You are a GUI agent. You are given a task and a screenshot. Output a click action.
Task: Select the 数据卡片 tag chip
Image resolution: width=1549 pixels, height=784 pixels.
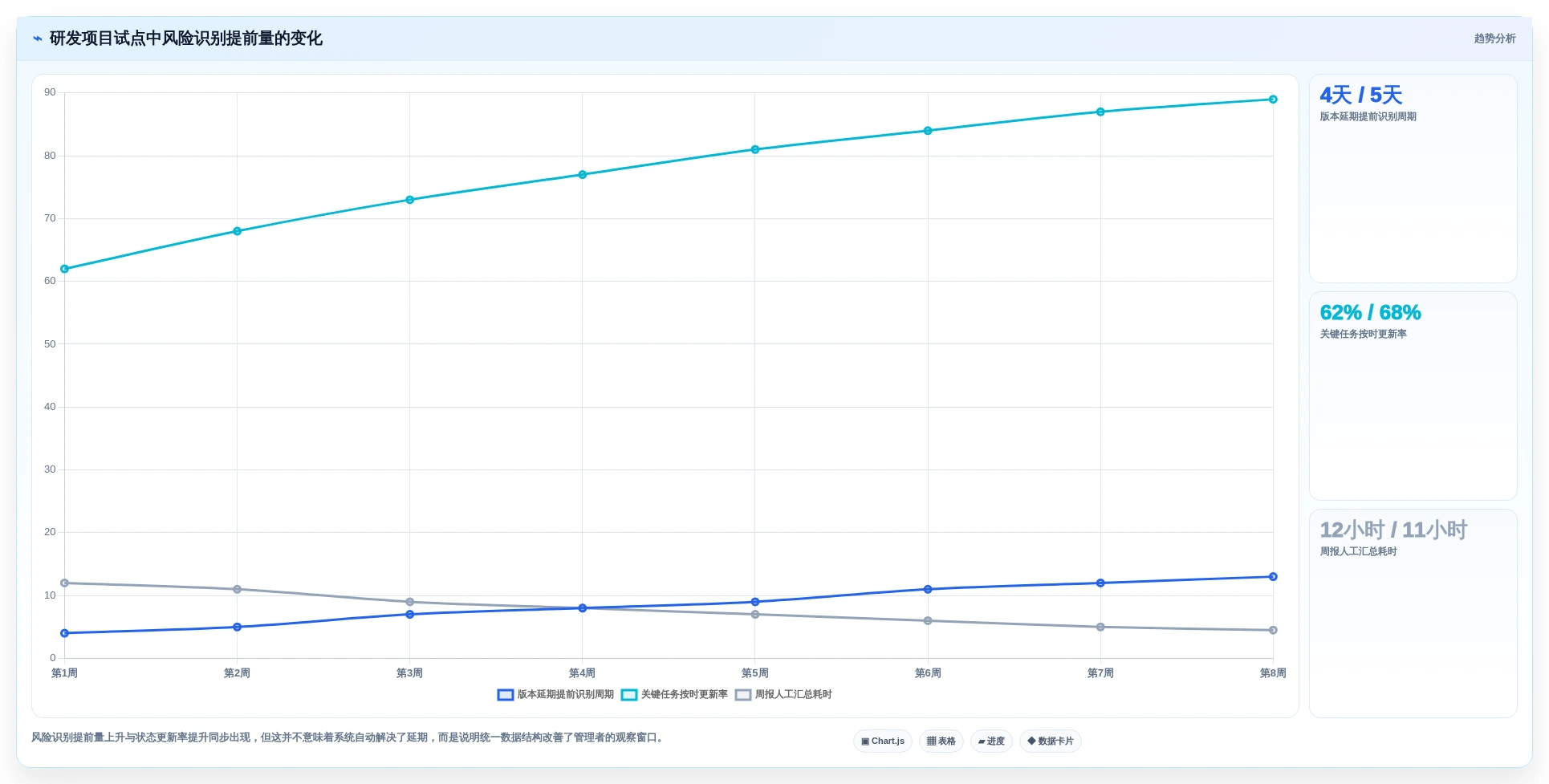pyautogui.click(x=1051, y=741)
